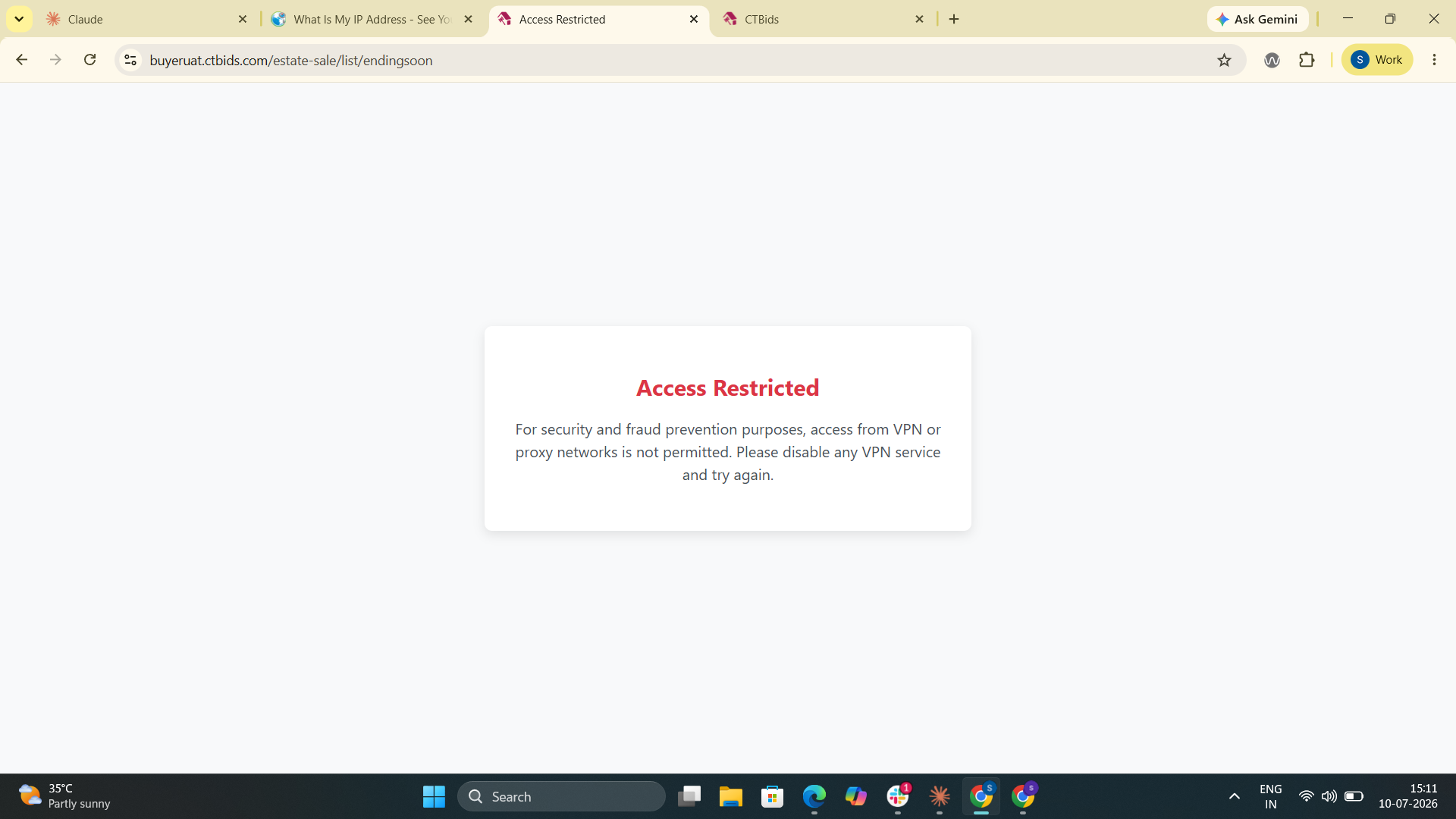Bookmark this page with the star icon
The width and height of the screenshot is (1456, 819).
[1224, 60]
